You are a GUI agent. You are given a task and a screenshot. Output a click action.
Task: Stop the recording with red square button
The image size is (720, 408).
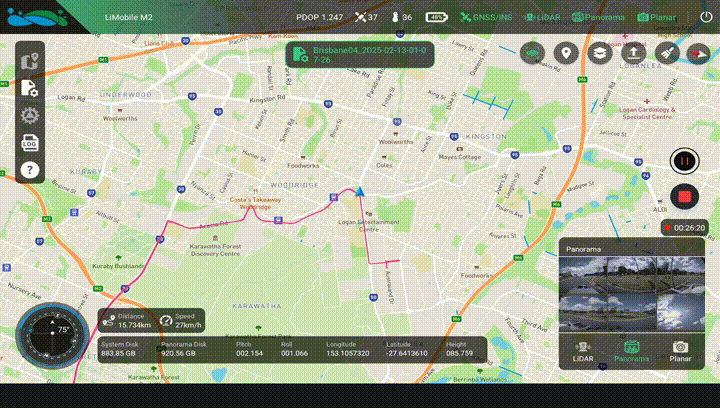click(684, 196)
